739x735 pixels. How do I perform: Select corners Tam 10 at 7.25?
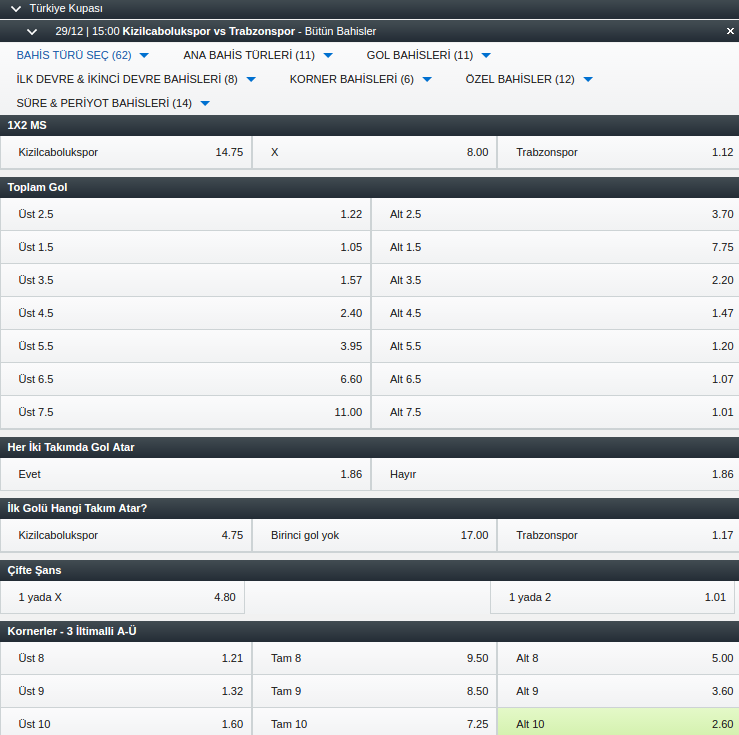click(375, 722)
